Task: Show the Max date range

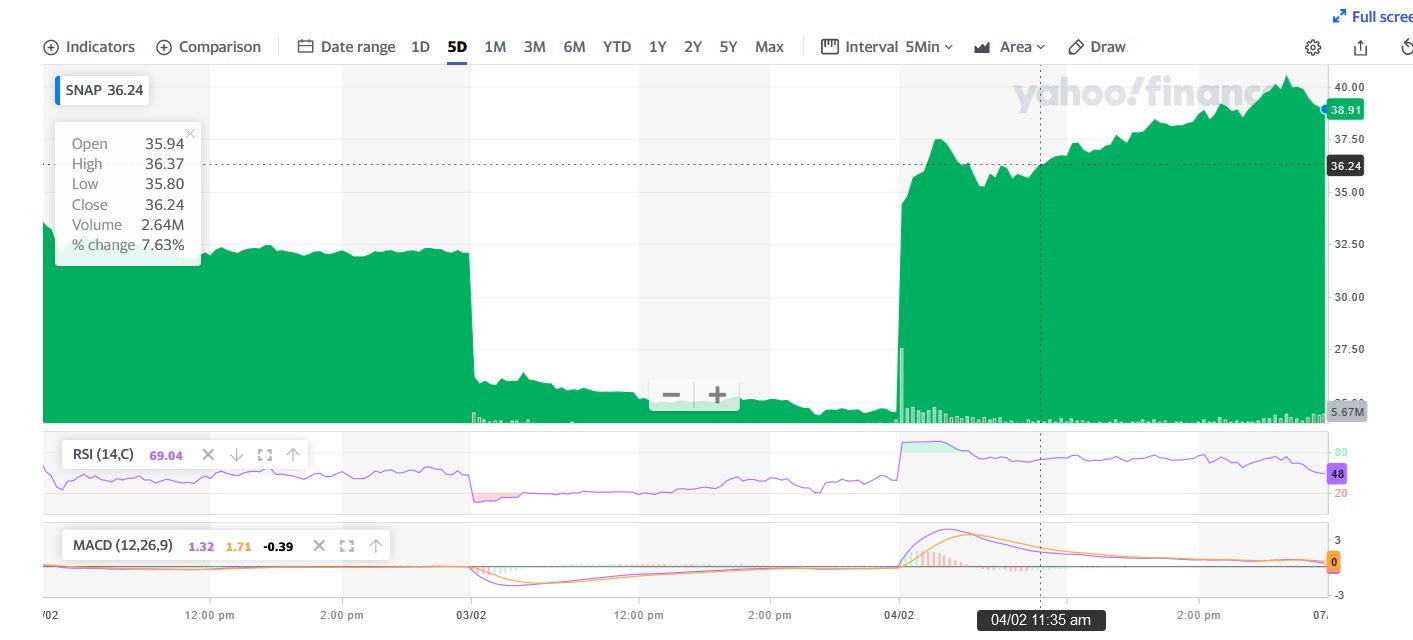Action: 769,47
